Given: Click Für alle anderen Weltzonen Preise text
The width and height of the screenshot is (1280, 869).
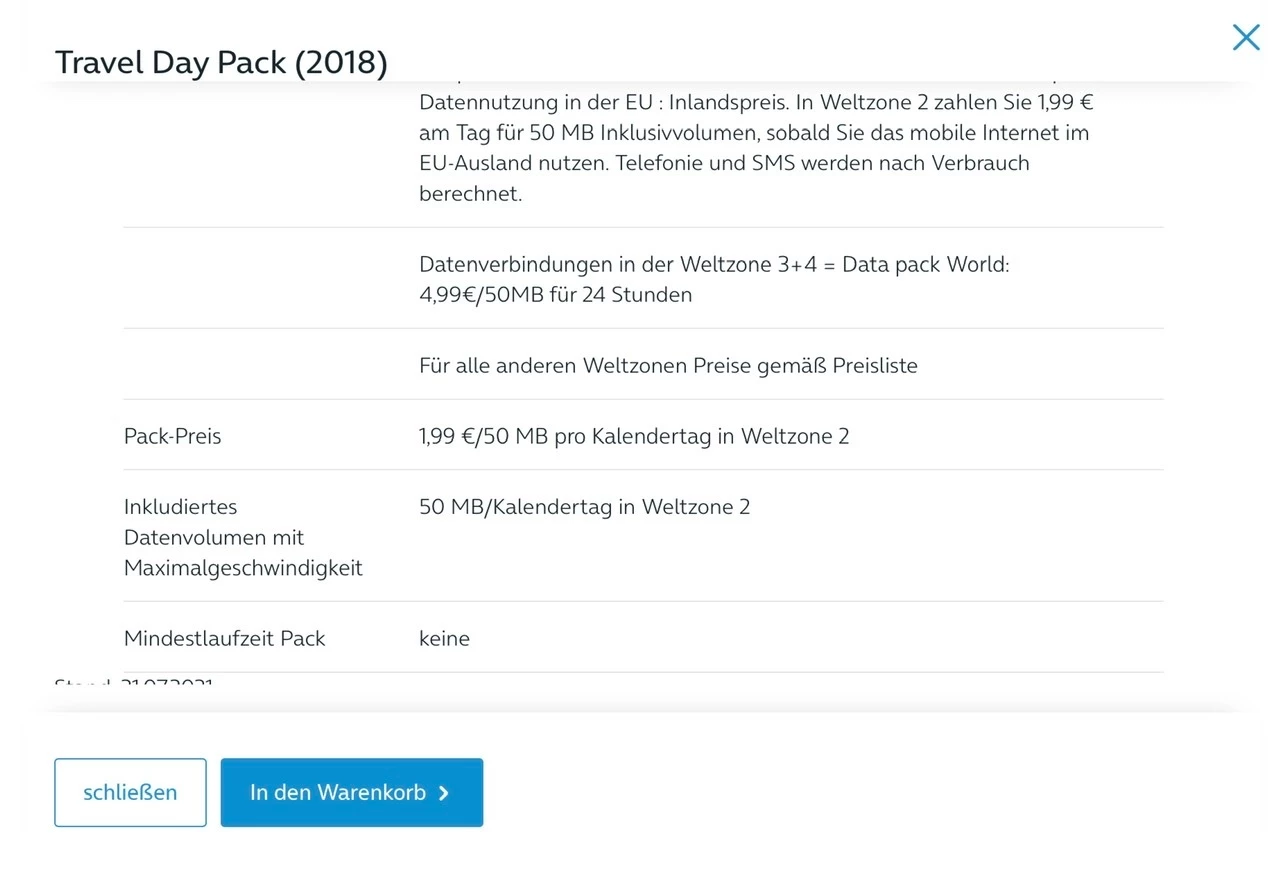Looking at the screenshot, I should (668, 365).
